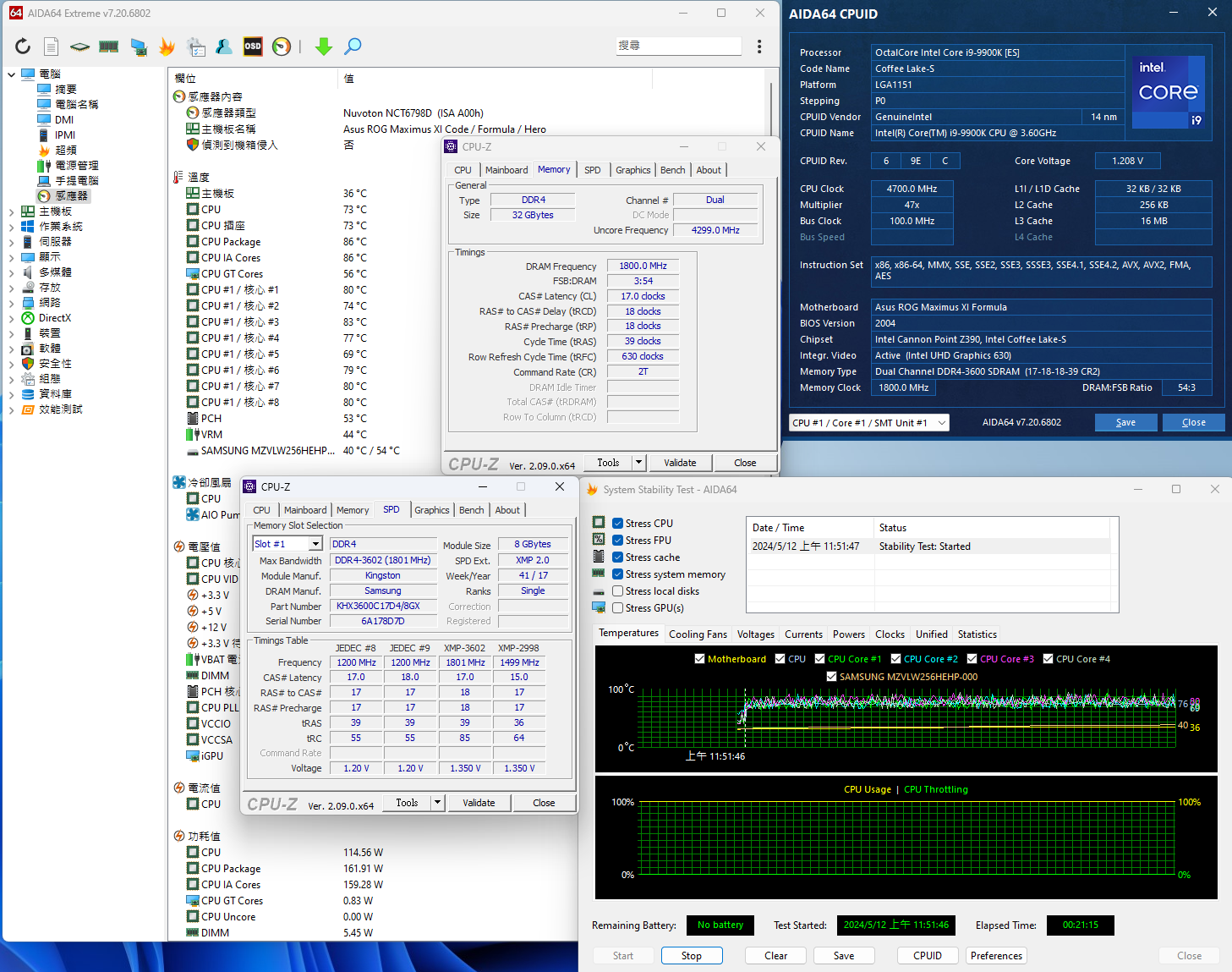Image resolution: width=1232 pixels, height=972 pixels.
Task: Collapse the 電腦 tree node
Action: tap(12, 74)
